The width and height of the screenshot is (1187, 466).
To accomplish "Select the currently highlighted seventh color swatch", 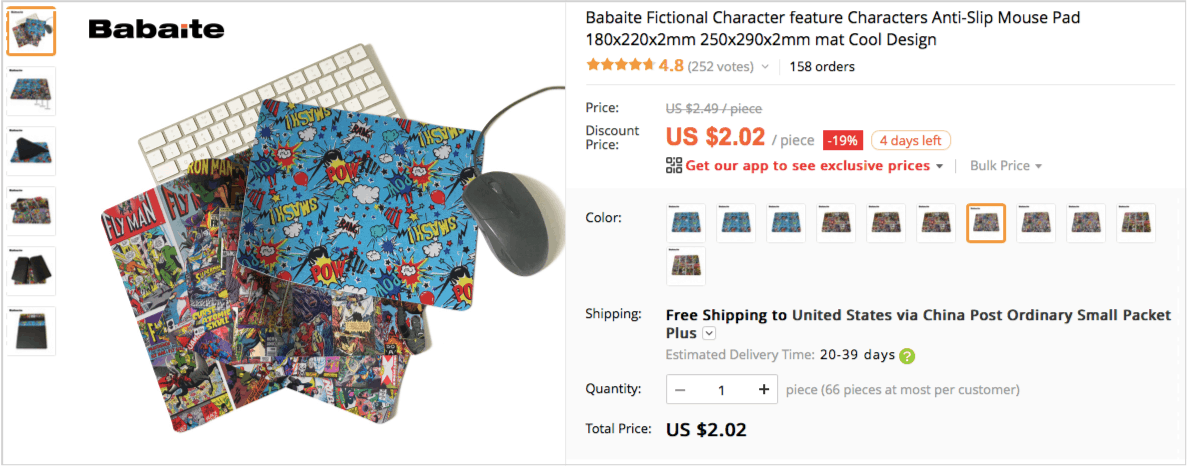I will click(986, 223).
